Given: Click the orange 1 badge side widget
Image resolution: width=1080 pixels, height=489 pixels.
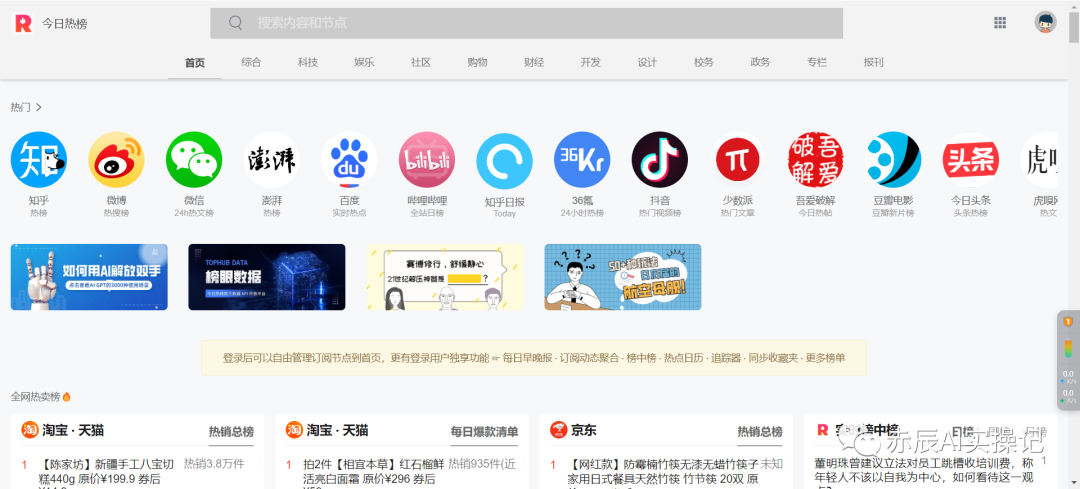Looking at the screenshot, I should [x=1068, y=322].
